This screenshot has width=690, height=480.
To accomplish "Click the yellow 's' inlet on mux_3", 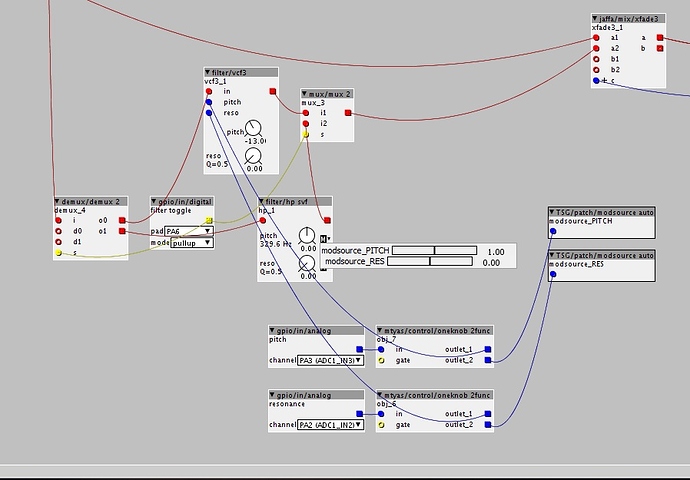I will 307,132.
